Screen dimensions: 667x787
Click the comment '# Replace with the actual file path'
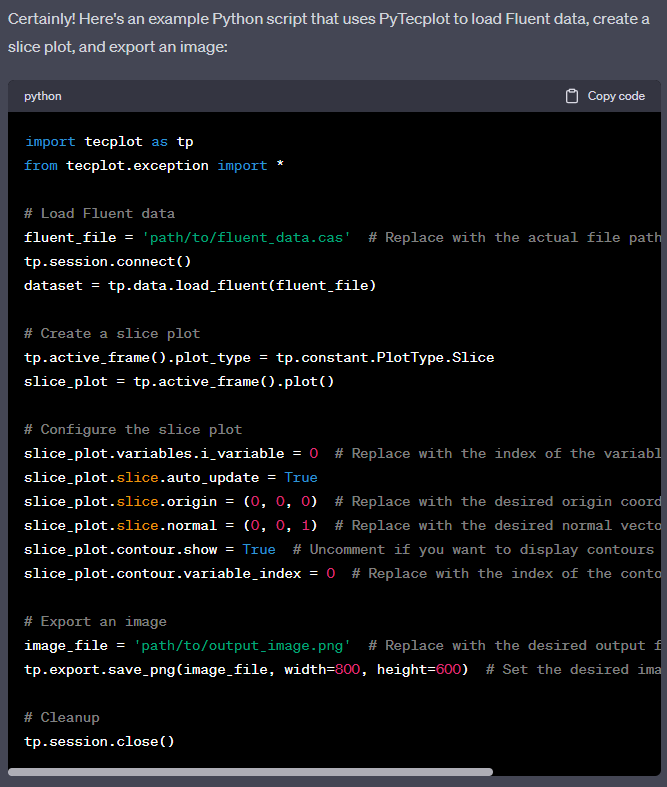[514, 237]
